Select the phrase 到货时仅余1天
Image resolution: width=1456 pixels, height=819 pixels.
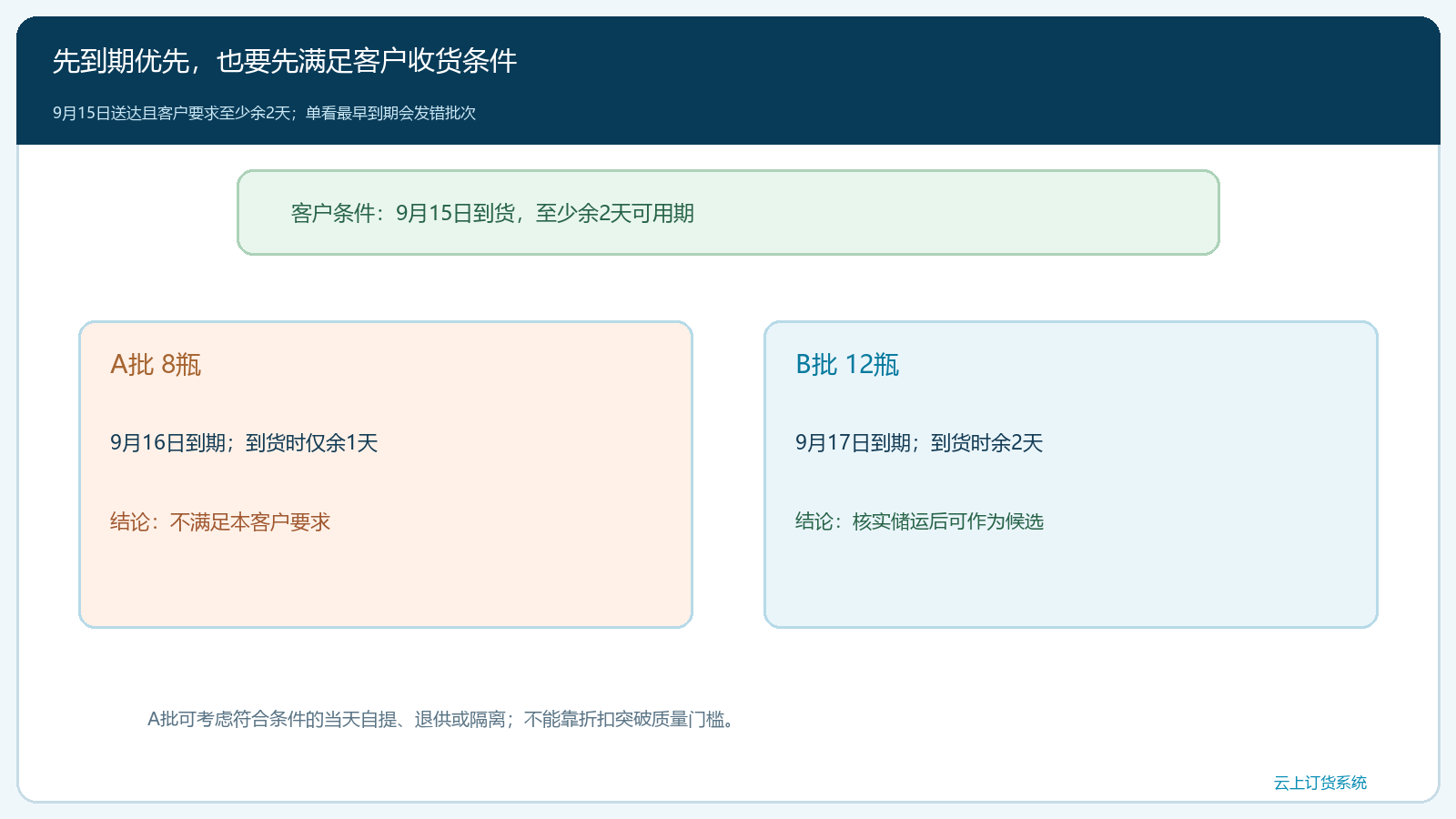pos(312,442)
